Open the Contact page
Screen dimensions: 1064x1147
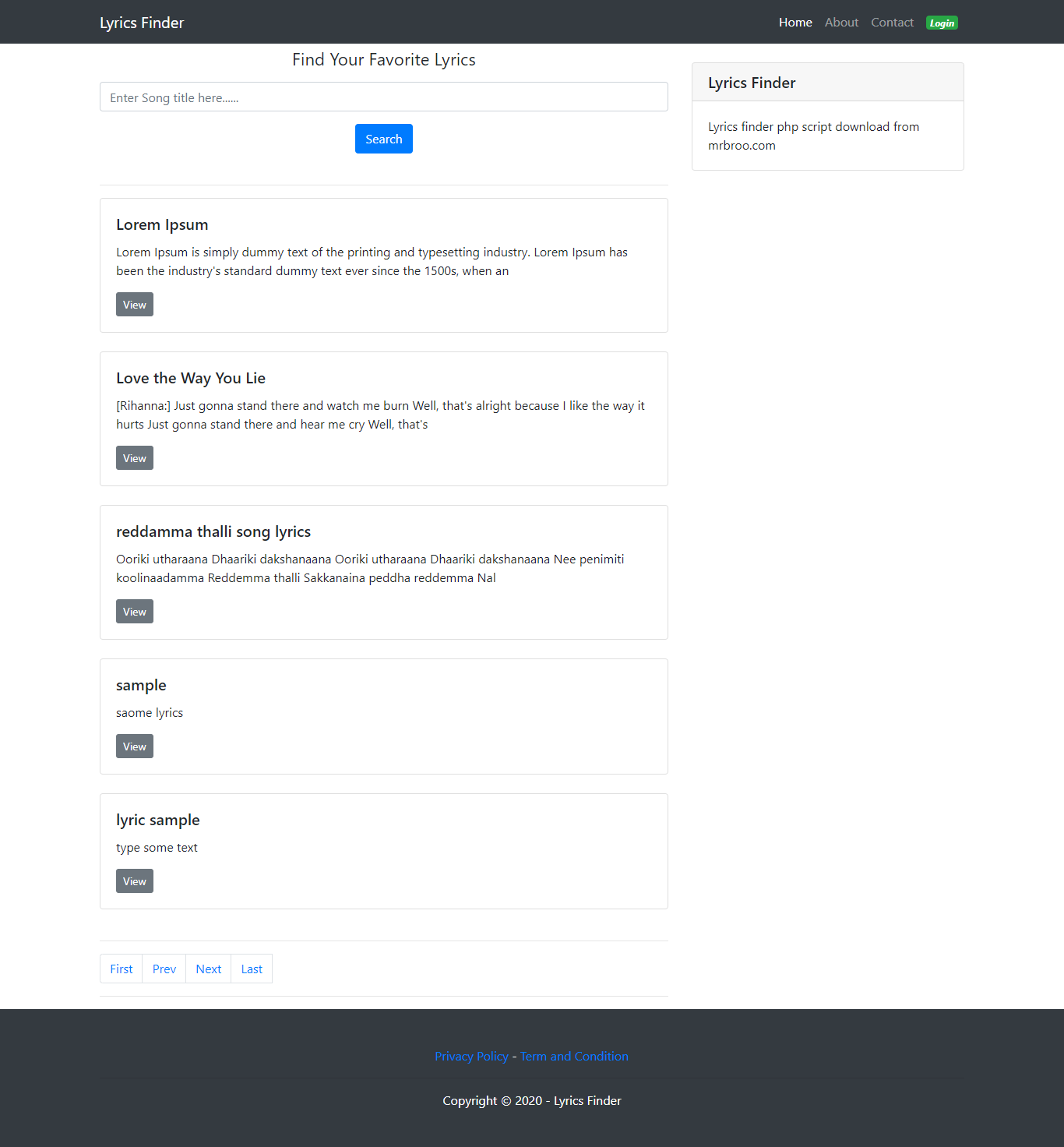(x=892, y=22)
